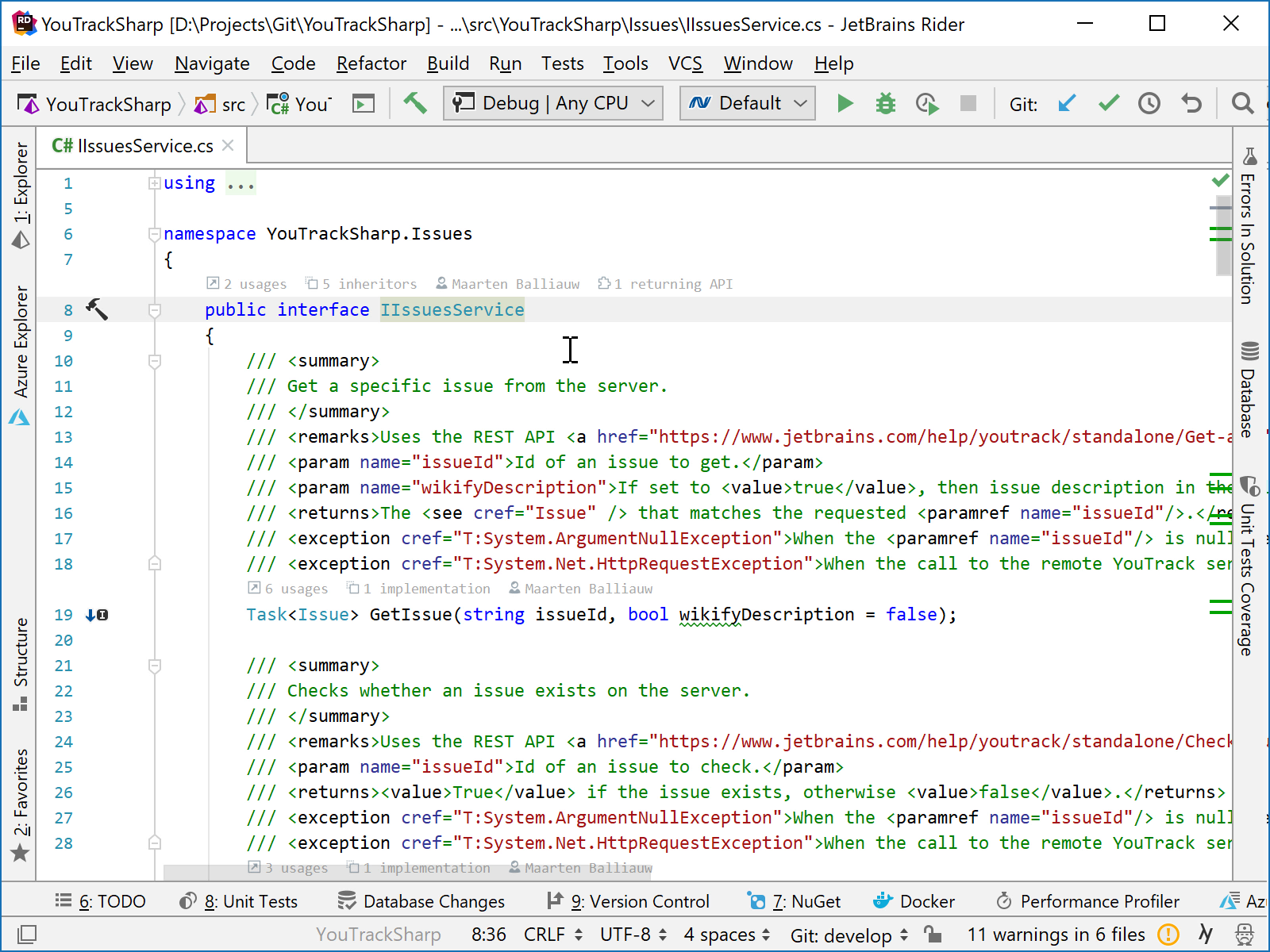Open the Azure Explorer tool window
This screenshot has height=952, width=1270.
21,355
